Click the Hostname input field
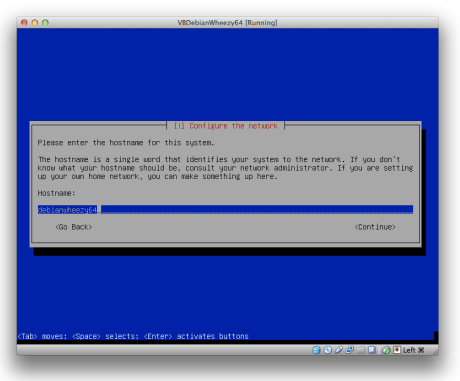The image size is (460, 381). click(x=225, y=209)
